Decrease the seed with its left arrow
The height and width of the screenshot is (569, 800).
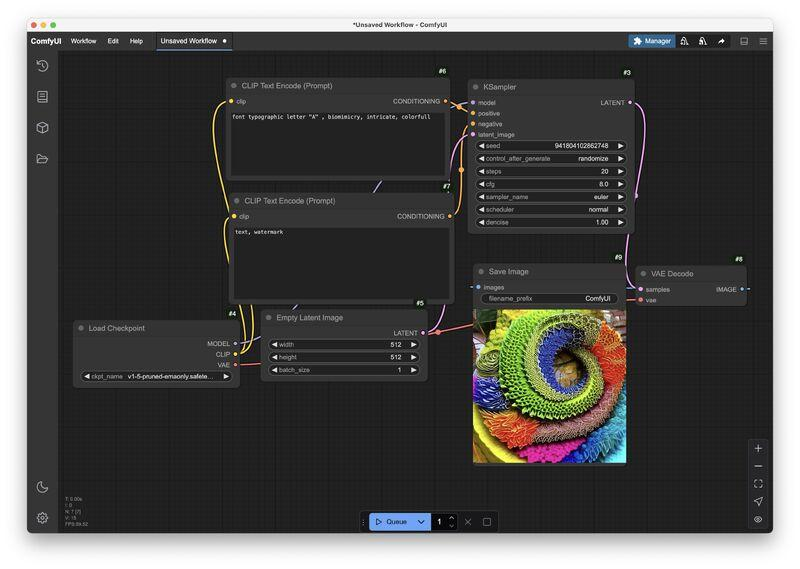coord(481,145)
